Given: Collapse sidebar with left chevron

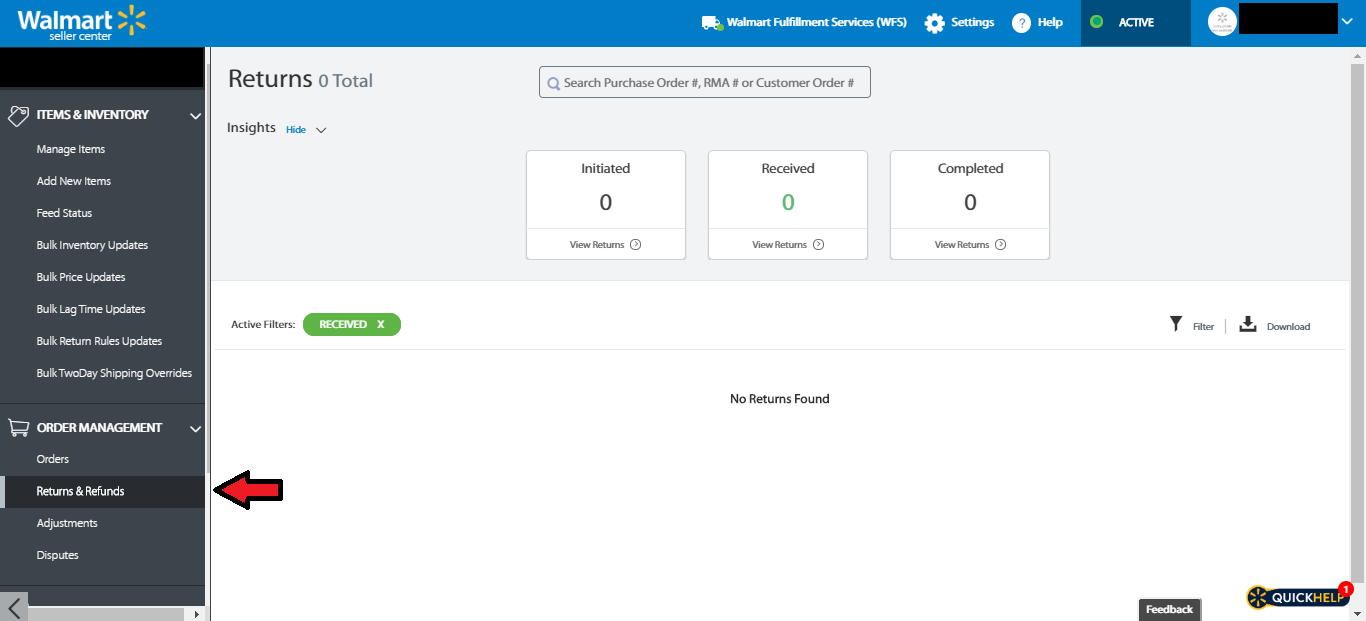Looking at the screenshot, I should [14, 608].
